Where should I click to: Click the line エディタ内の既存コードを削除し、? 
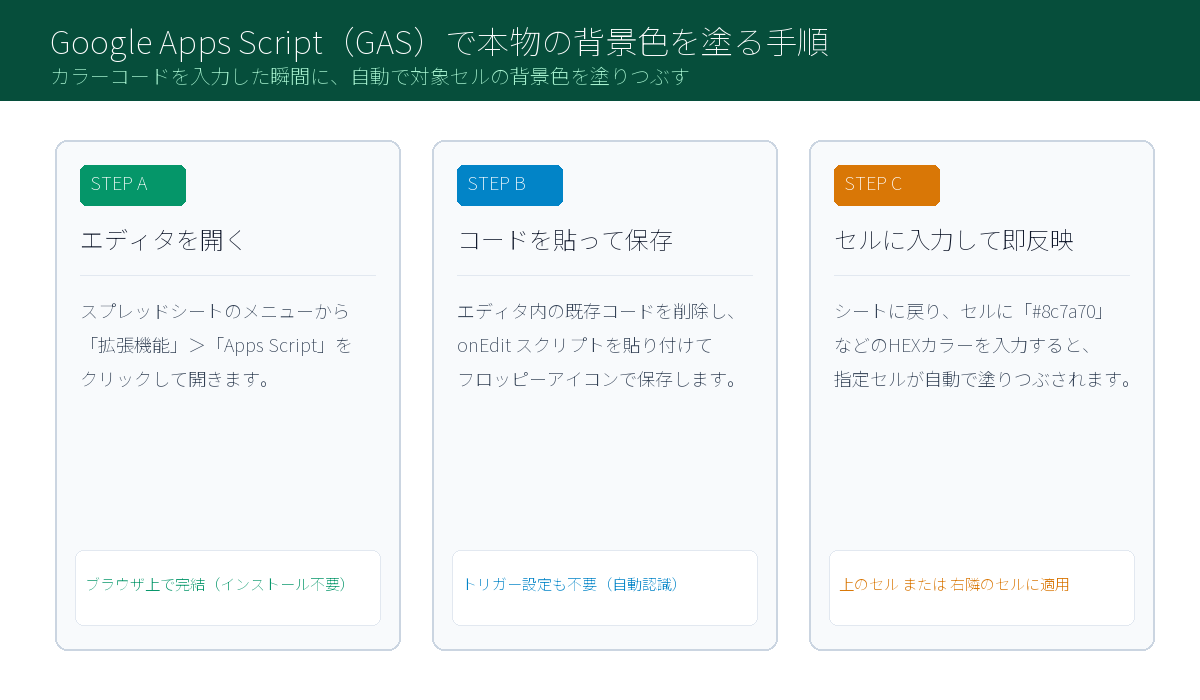[597, 312]
